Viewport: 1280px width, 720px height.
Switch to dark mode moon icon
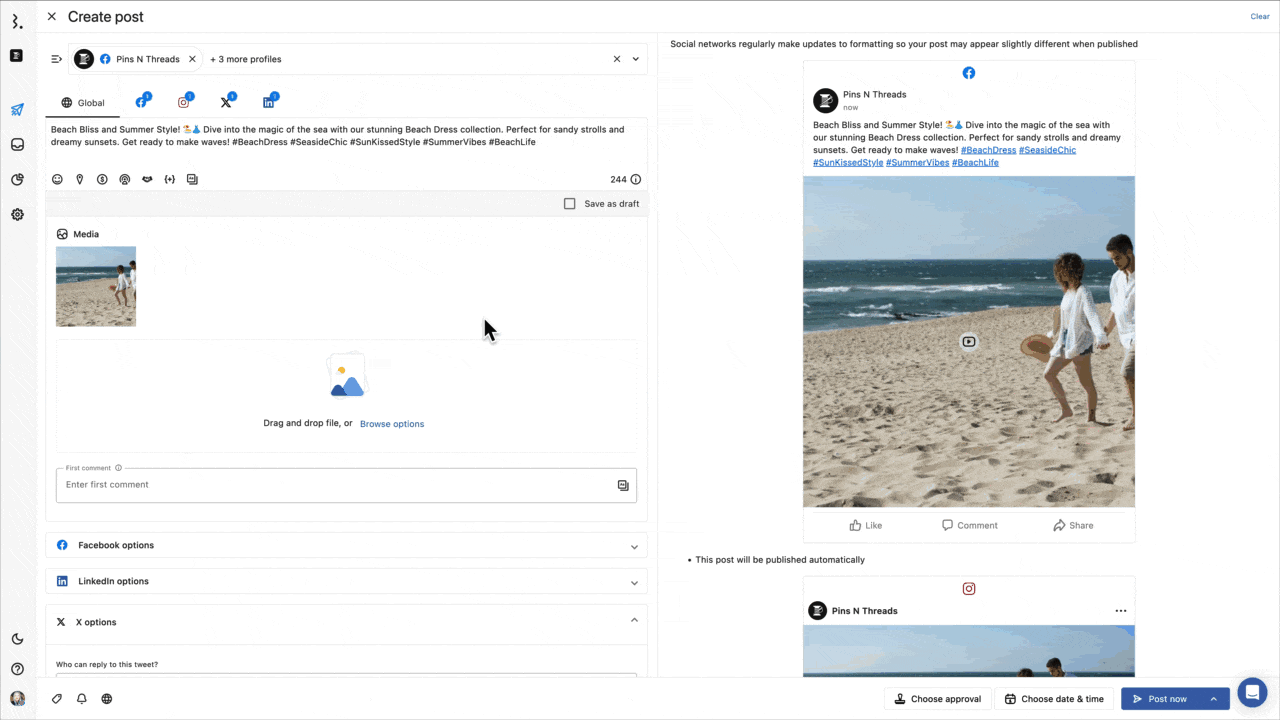coord(17,639)
